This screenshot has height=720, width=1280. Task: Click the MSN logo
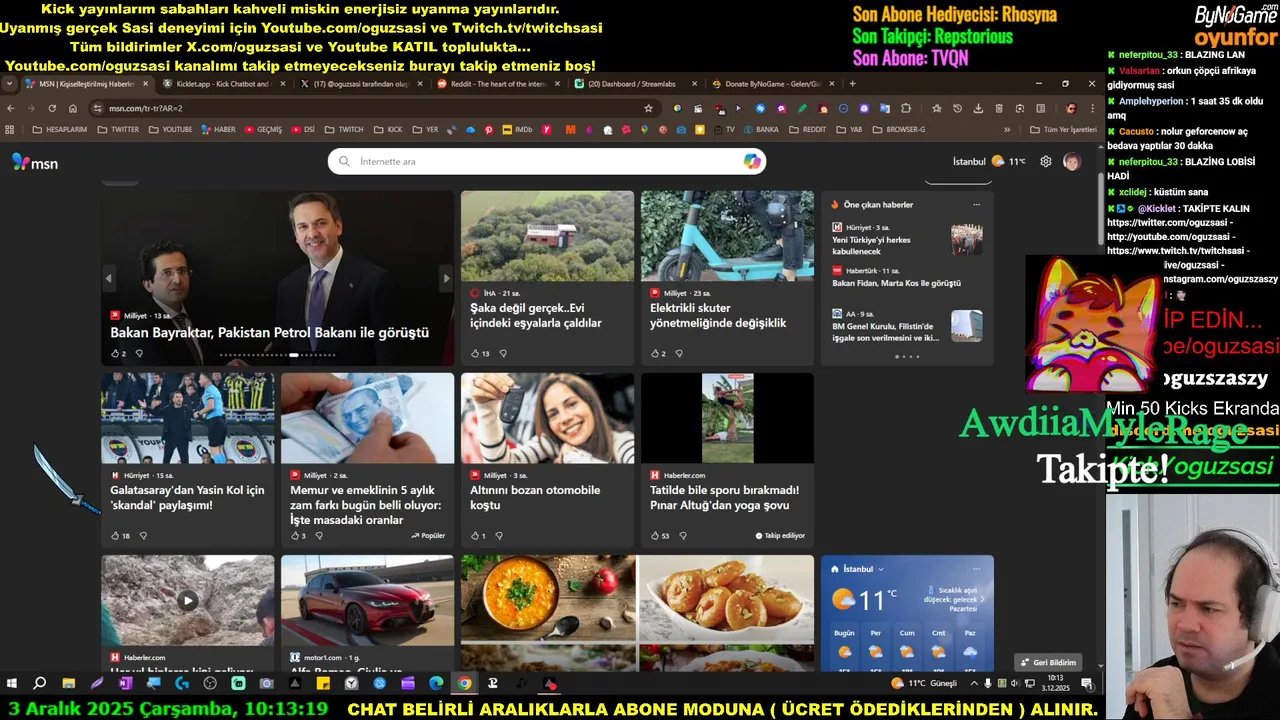point(35,162)
